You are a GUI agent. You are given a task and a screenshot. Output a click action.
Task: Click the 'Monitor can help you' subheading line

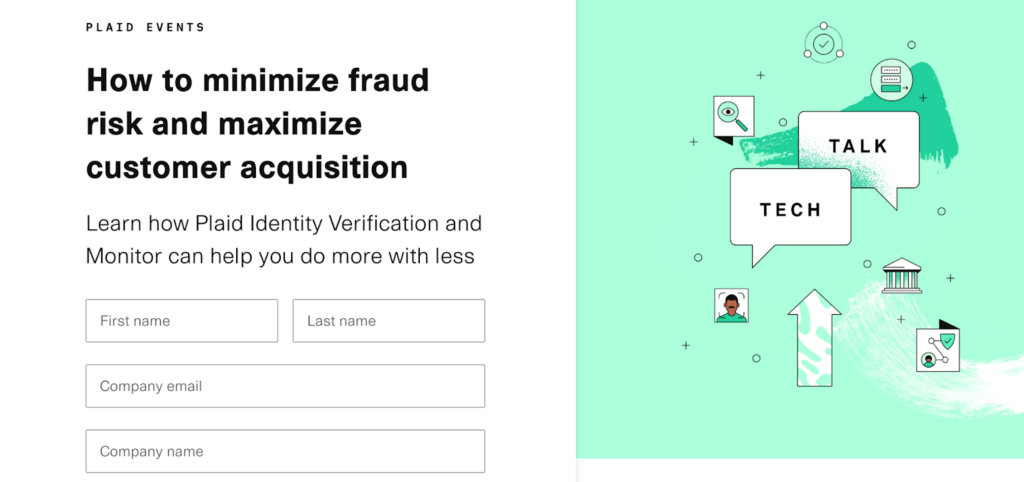click(x=280, y=256)
